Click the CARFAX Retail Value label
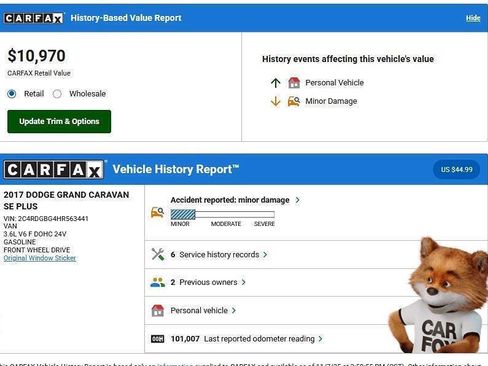This screenshot has height=366, width=488. pos(39,73)
